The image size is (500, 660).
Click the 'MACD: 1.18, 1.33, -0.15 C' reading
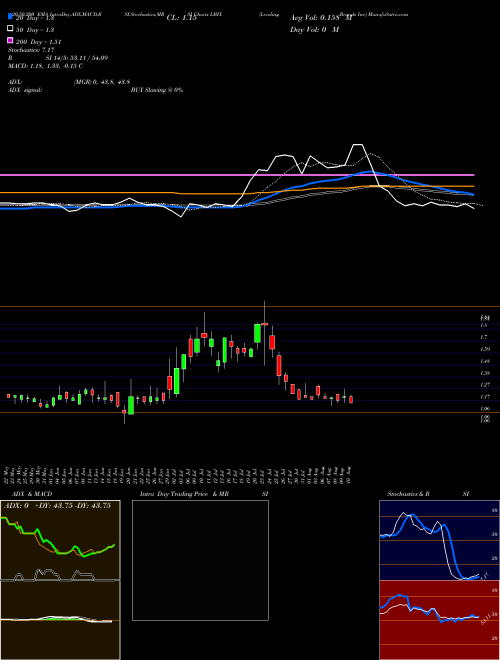pyautogui.click(x=45, y=66)
